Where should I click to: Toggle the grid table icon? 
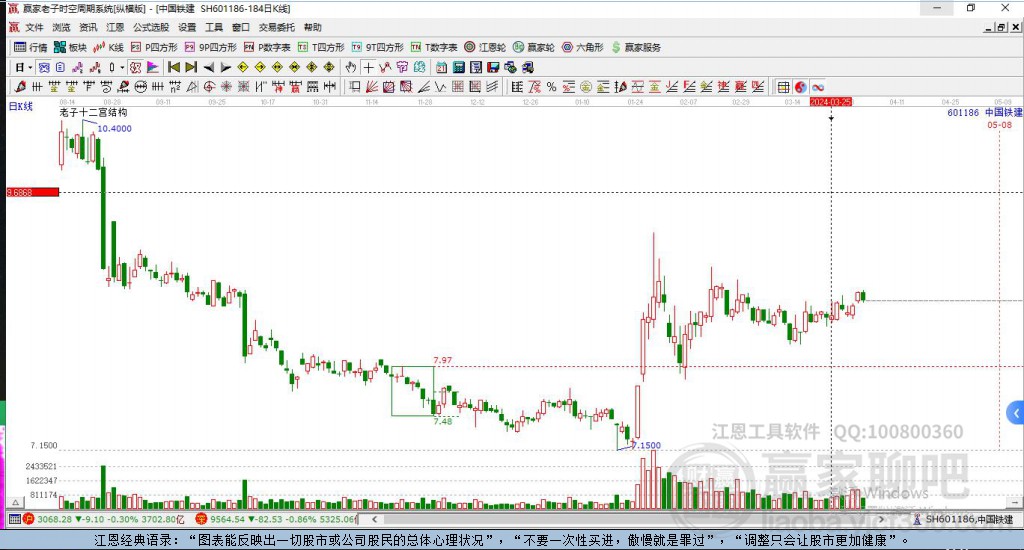[783, 87]
